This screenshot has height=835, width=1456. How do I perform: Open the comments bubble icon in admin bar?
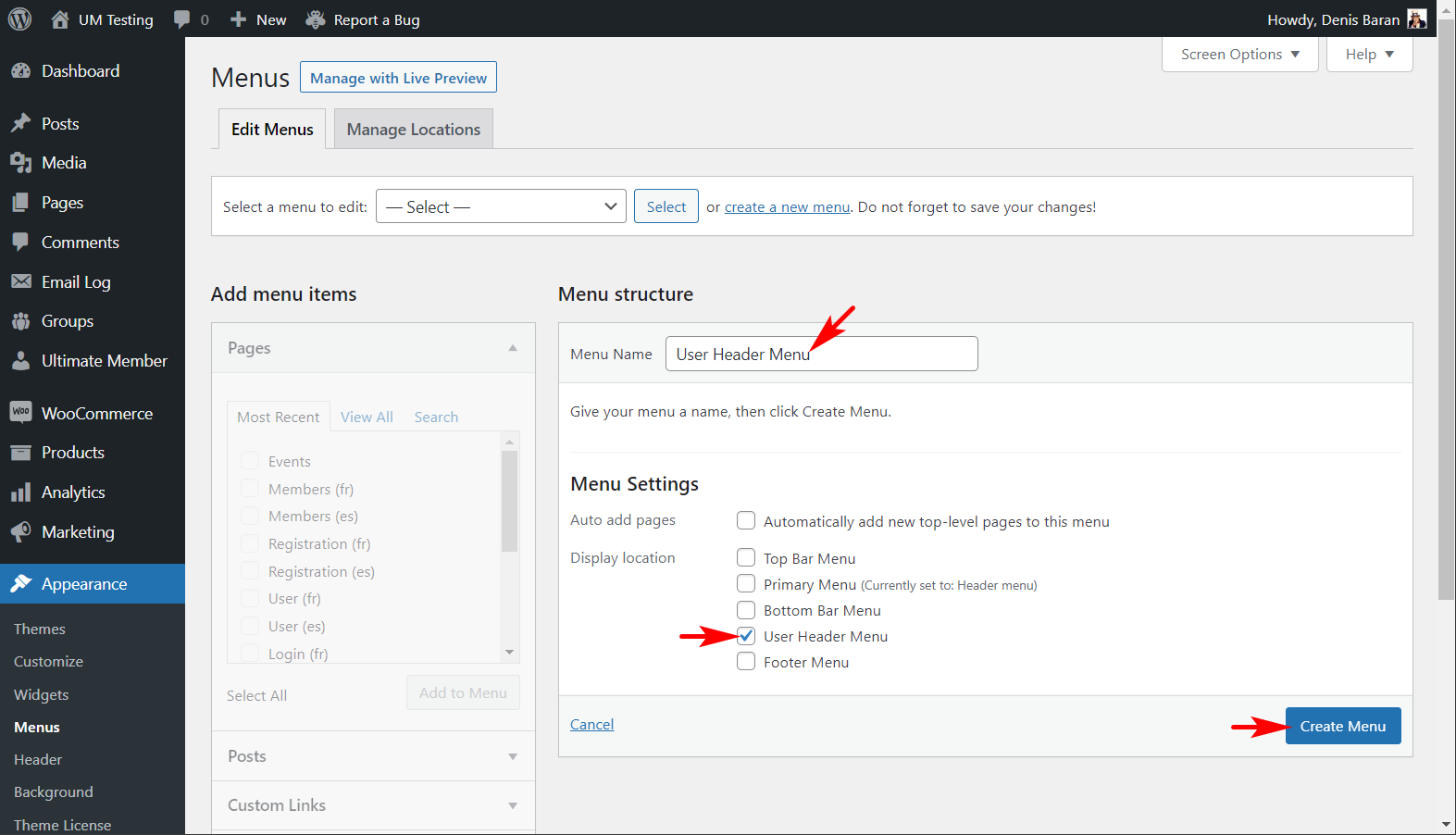181,19
